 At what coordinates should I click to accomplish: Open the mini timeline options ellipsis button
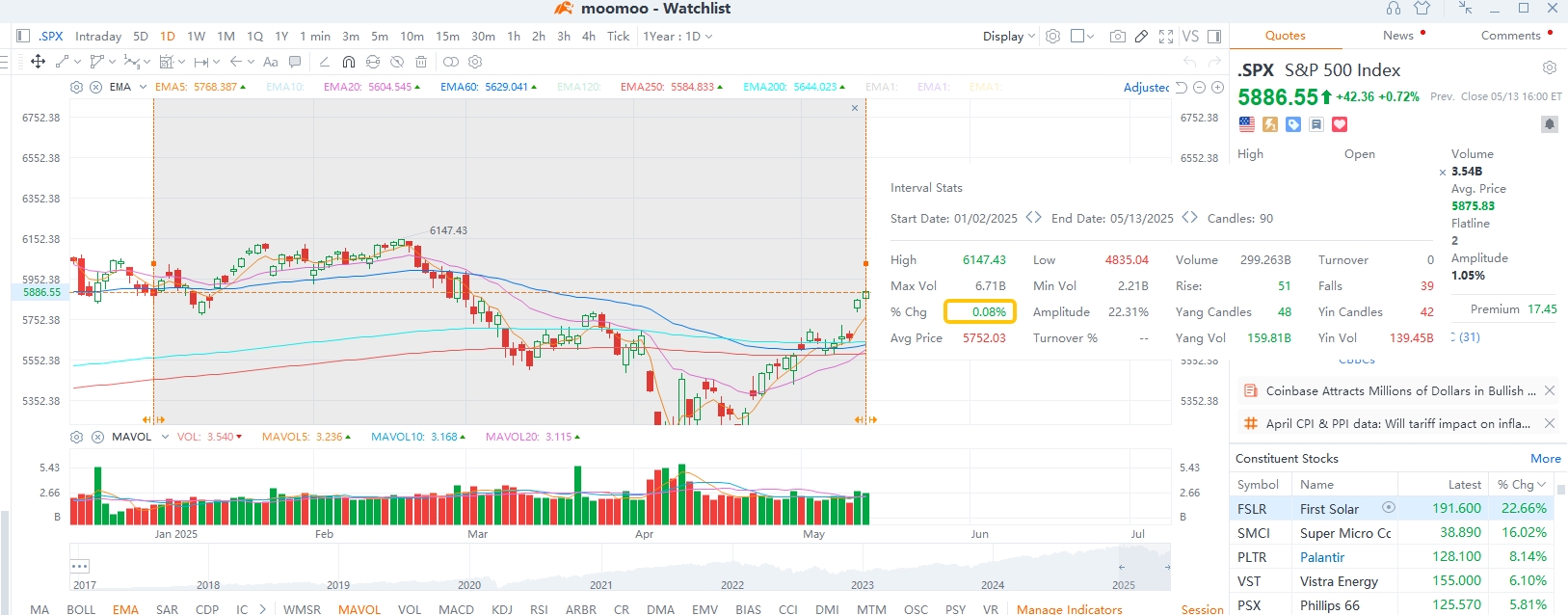click(80, 566)
